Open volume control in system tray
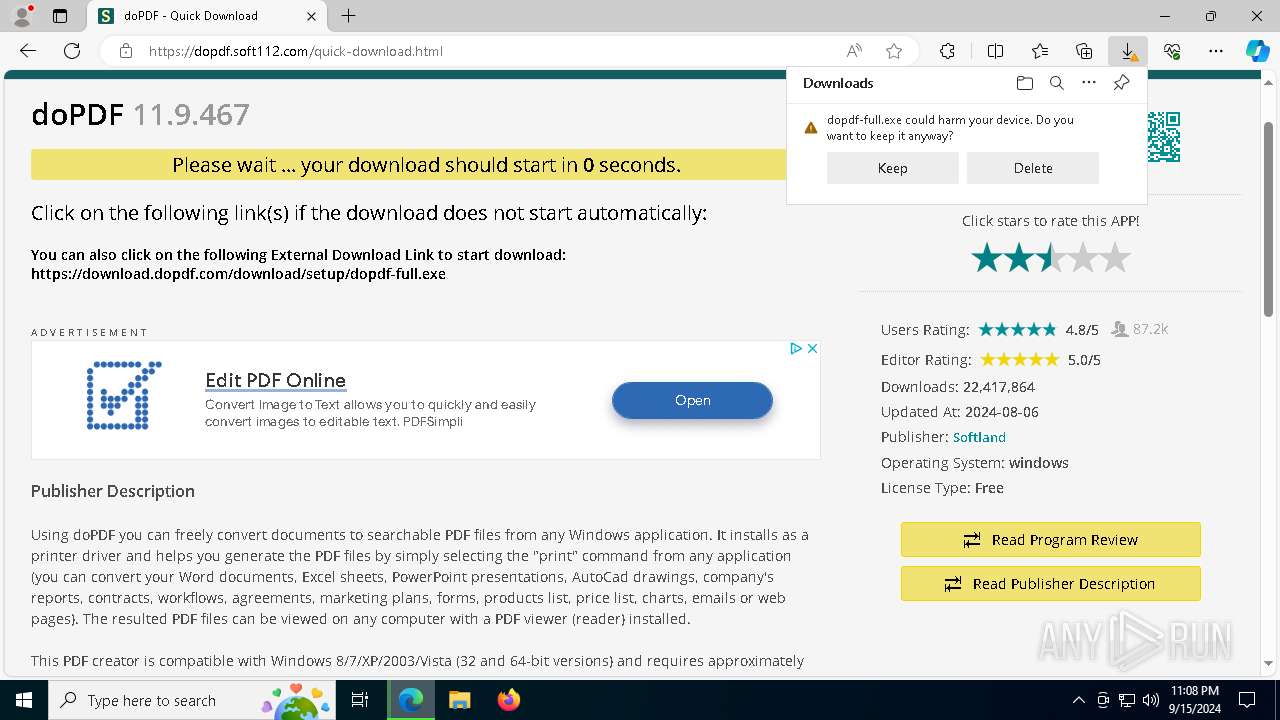Screen dimensions: 1280x720 [1150, 700]
